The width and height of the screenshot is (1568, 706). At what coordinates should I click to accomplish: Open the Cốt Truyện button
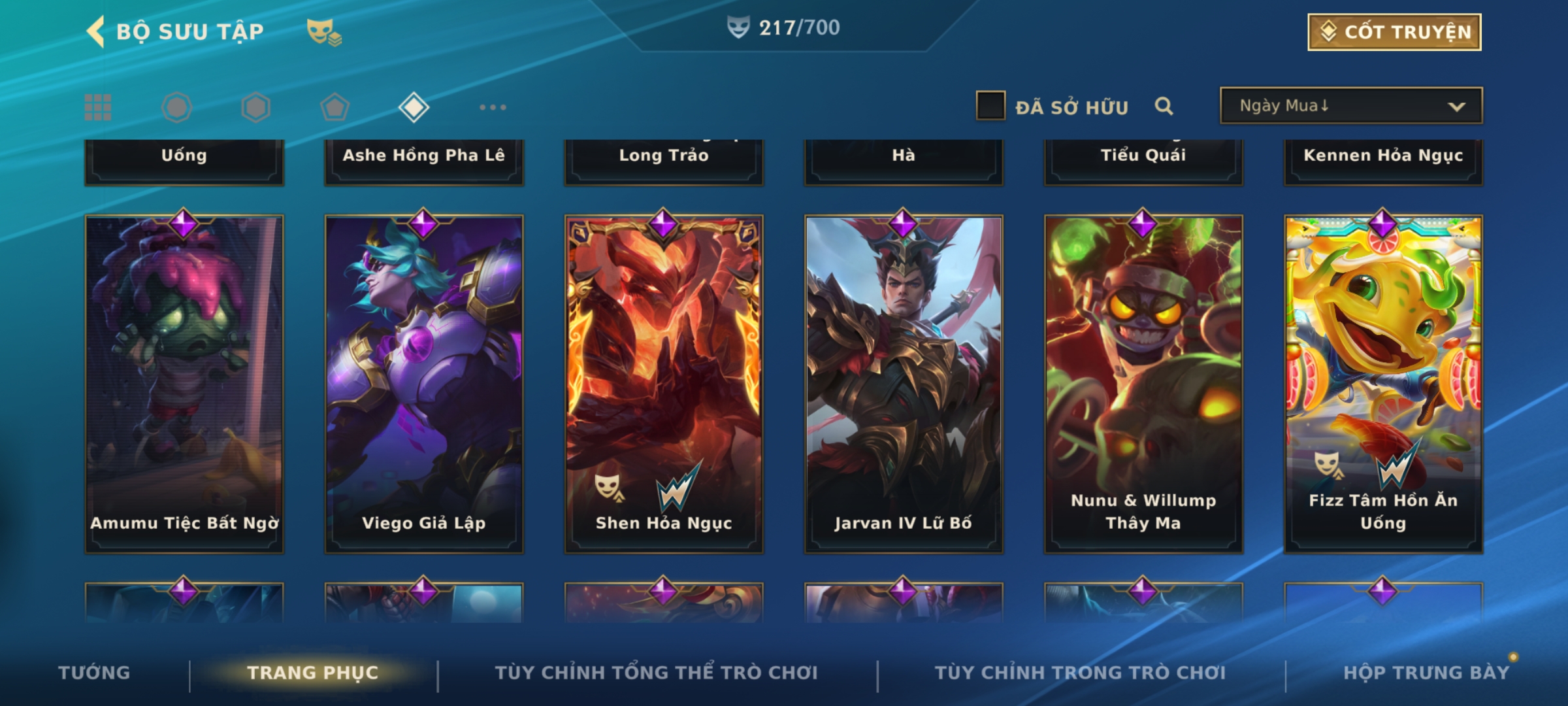(1394, 31)
